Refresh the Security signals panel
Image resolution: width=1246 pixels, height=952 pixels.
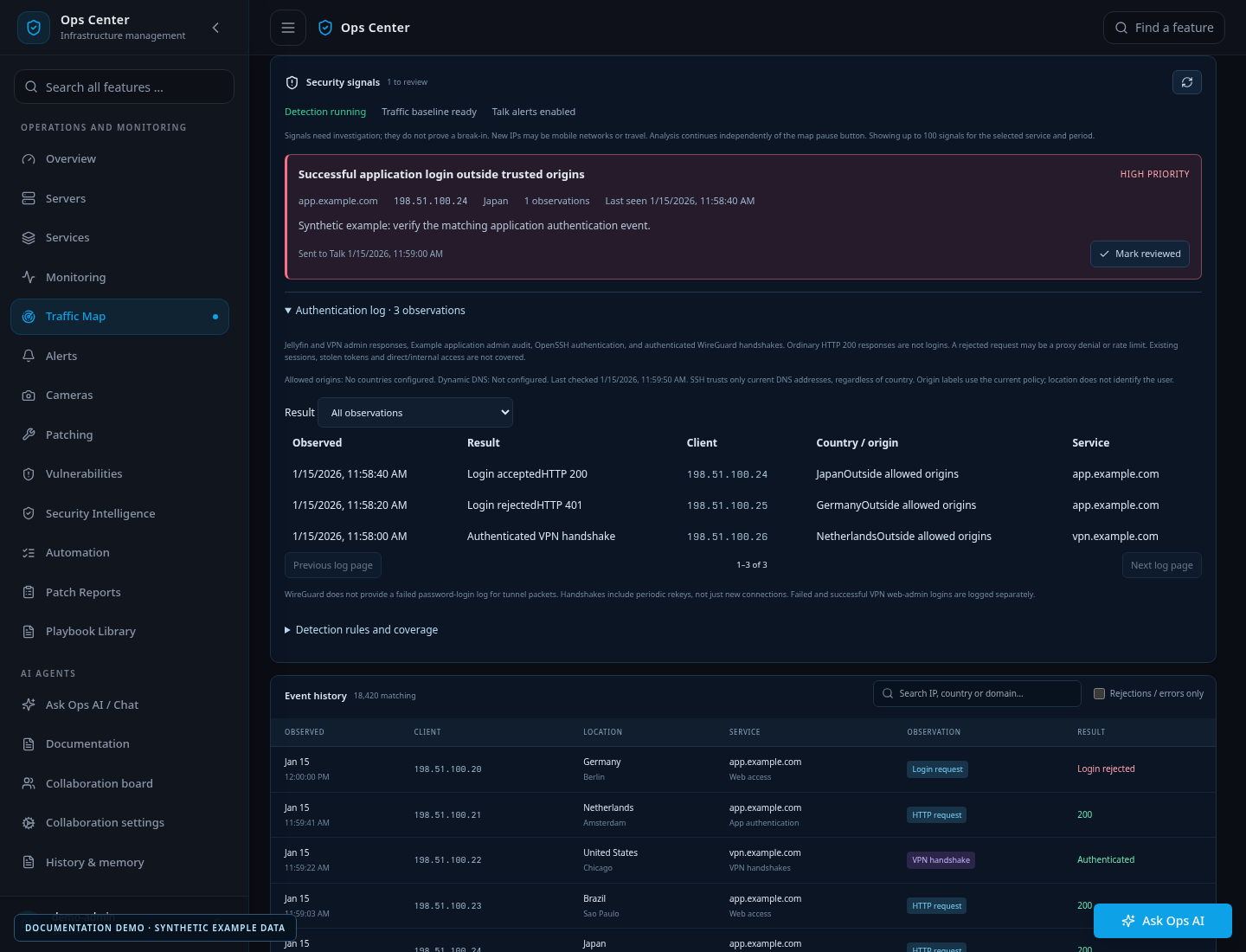1187,82
